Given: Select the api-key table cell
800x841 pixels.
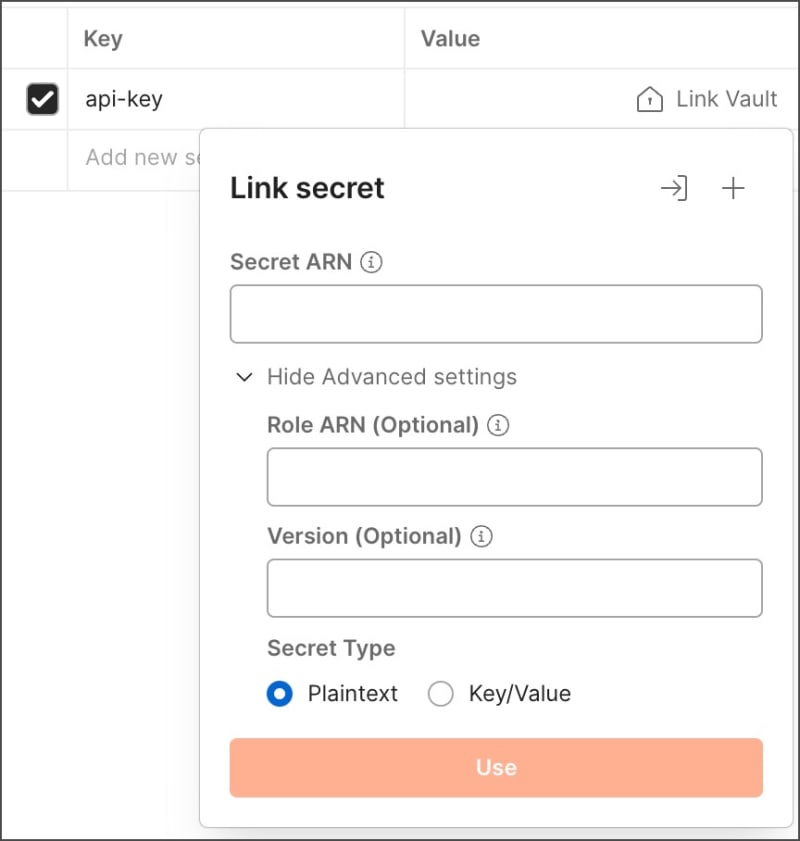Looking at the screenshot, I should point(123,99).
